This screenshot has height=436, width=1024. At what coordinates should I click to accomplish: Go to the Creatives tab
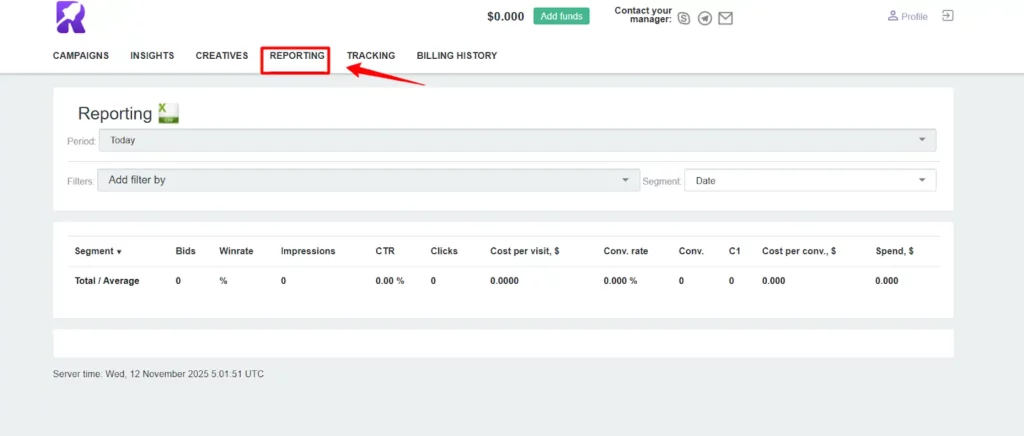pyautogui.click(x=222, y=56)
